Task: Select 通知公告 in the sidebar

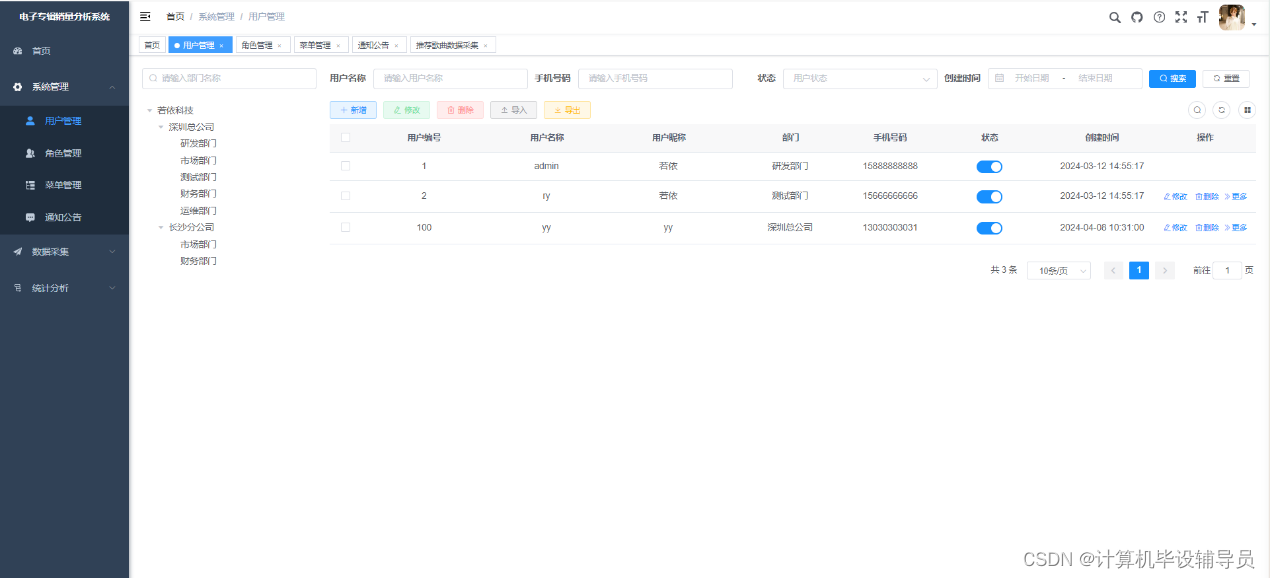Action: (x=64, y=217)
